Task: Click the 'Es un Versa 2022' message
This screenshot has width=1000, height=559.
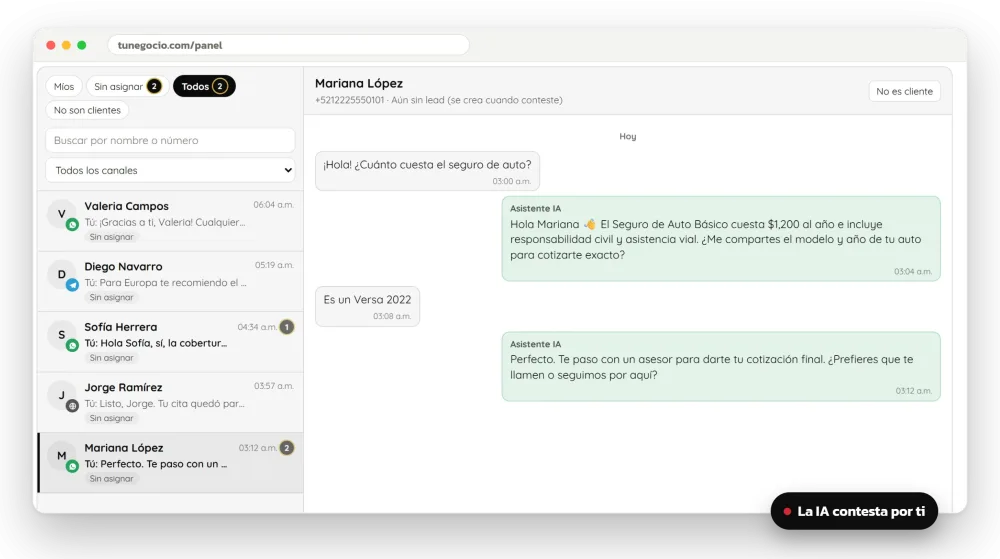Action: coord(367,306)
